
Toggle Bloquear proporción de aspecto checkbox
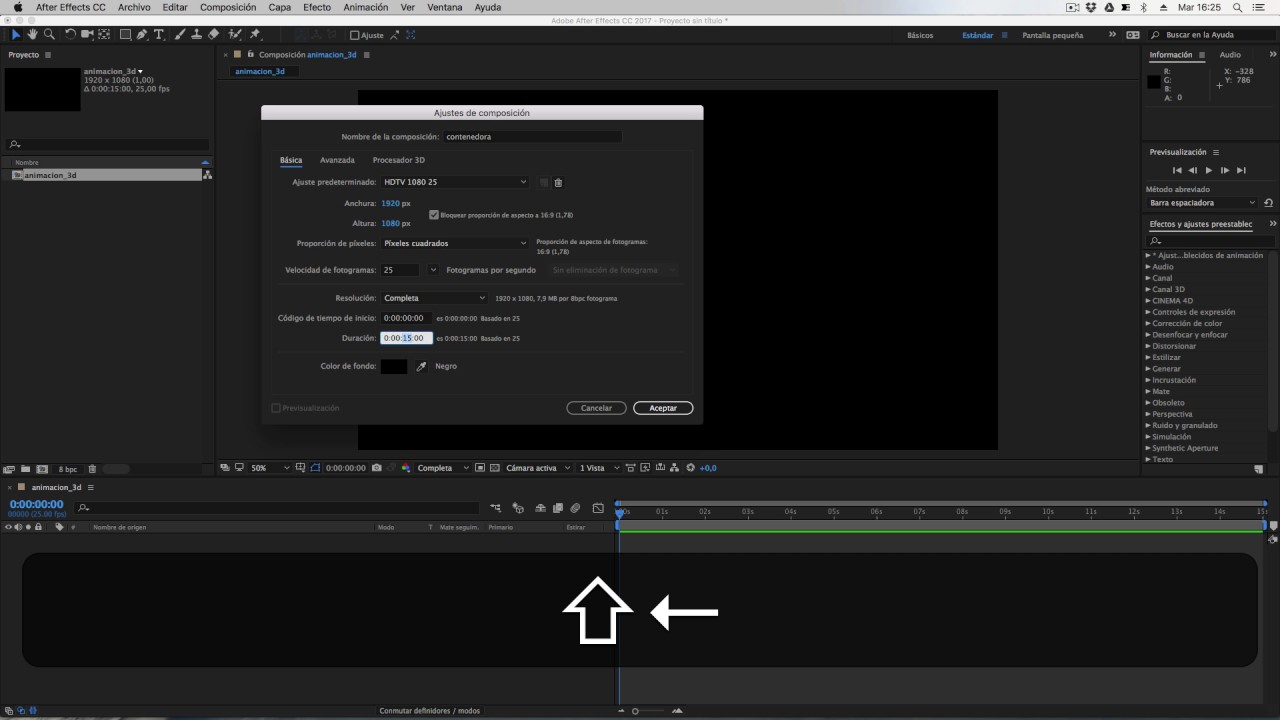434,215
